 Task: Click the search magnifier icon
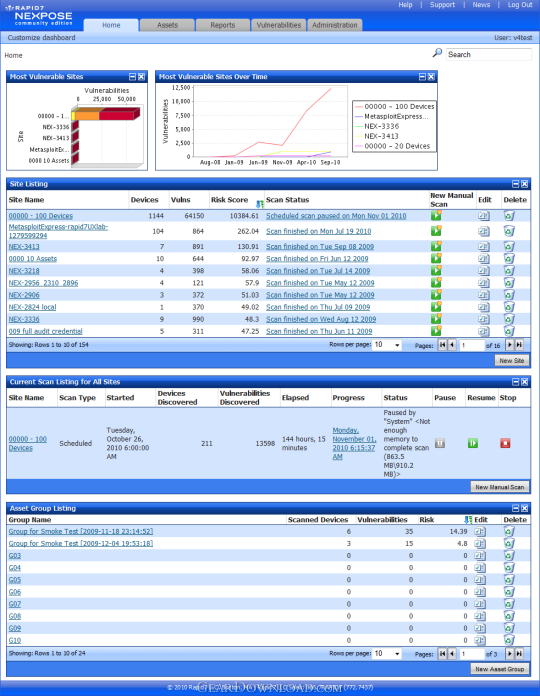[437, 53]
